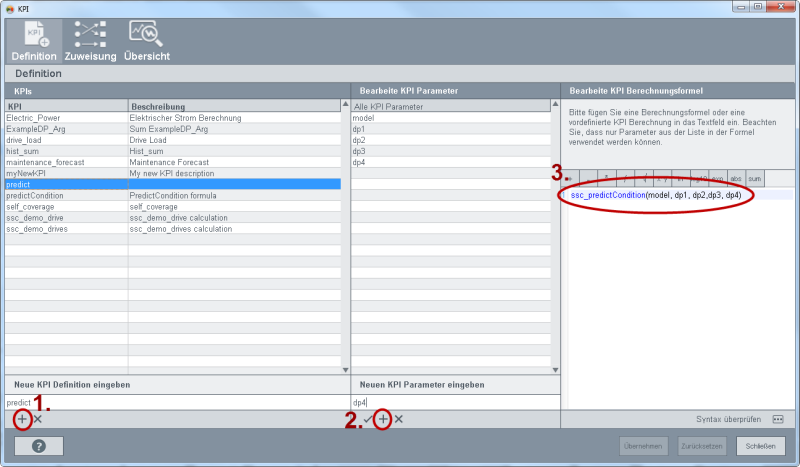Open the Übersicht view
The height and width of the screenshot is (467, 800).
(146, 40)
